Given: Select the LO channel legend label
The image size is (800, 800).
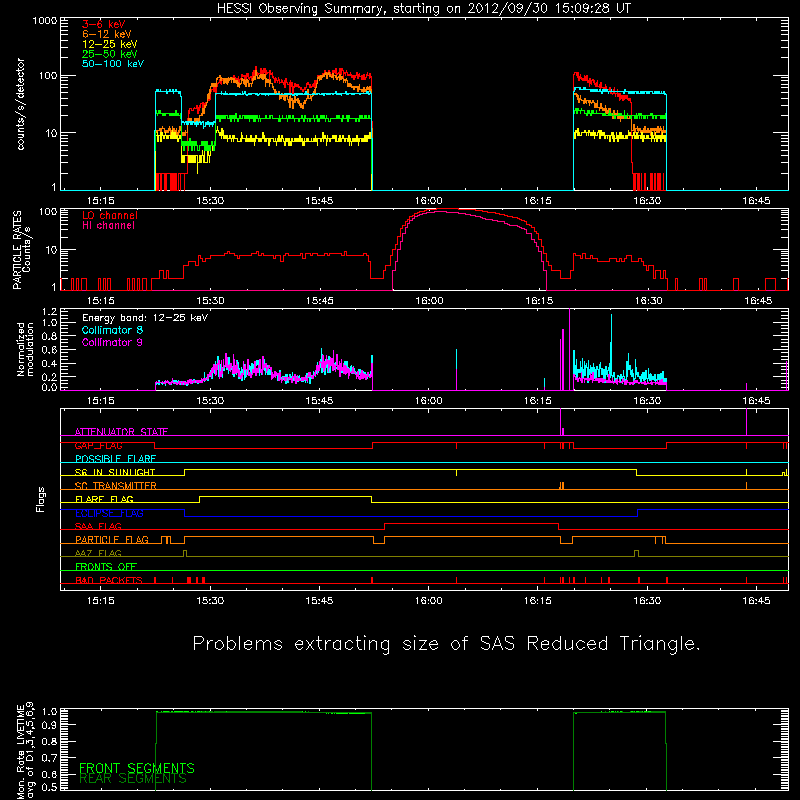Looking at the screenshot, I should tap(110, 215).
